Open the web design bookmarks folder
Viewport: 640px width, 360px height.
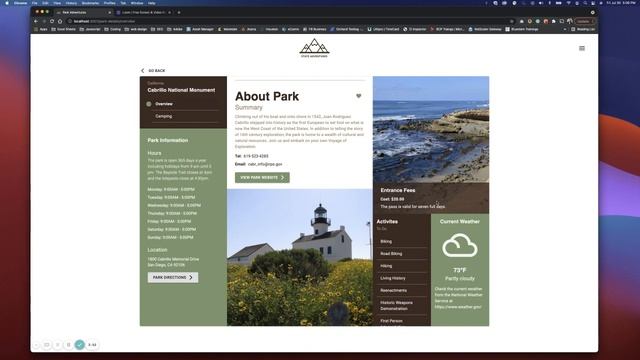pos(136,29)
